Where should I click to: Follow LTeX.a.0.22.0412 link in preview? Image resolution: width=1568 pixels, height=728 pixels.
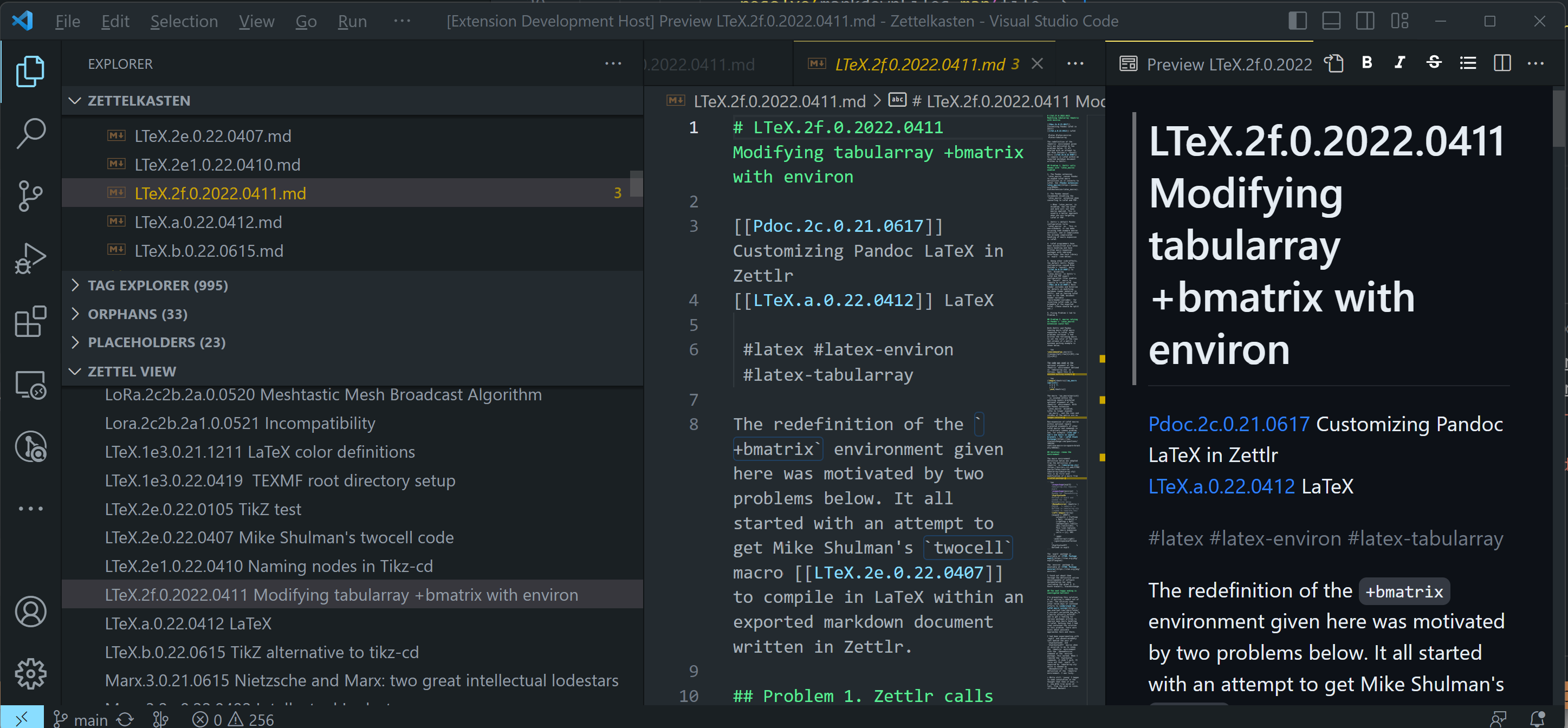coord(1221,486)
